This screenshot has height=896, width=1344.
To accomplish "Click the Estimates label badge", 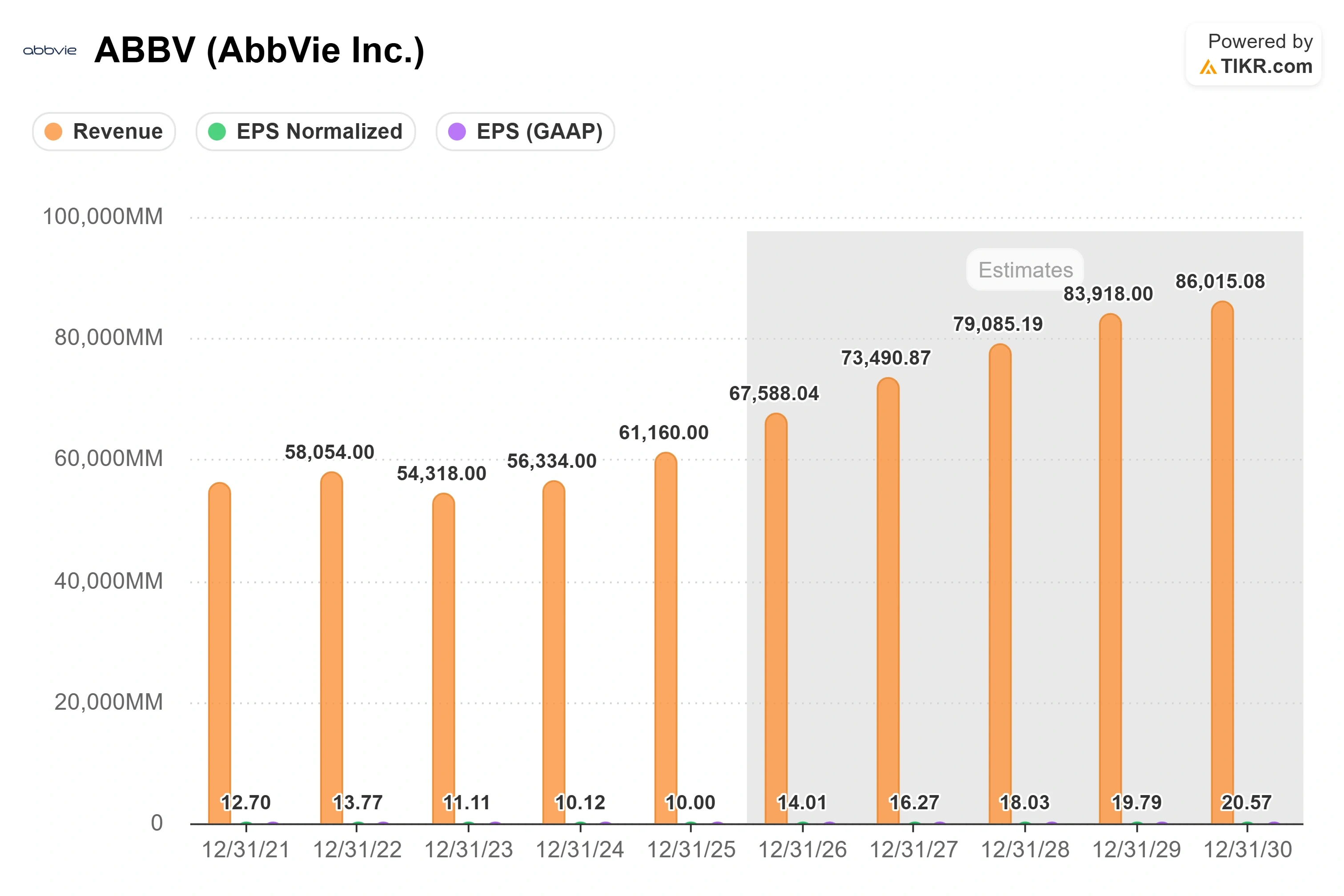I will [x=1025, y=270].
